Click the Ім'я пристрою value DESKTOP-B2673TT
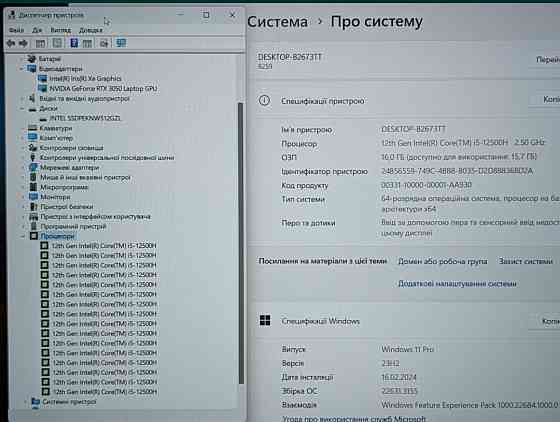Image resolution: width=560 pixels, height=422 pixels. pos(413,129)
